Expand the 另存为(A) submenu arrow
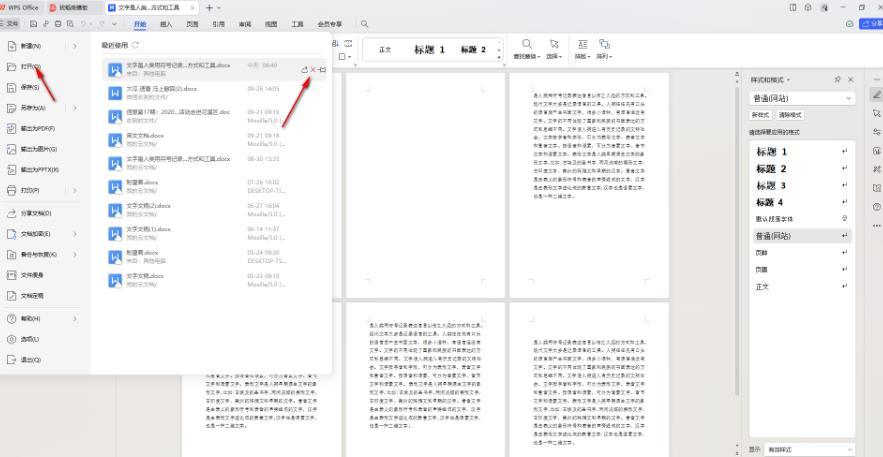Image resolution: width=883 pixels, height=457 pixels. tap(75, 107)
